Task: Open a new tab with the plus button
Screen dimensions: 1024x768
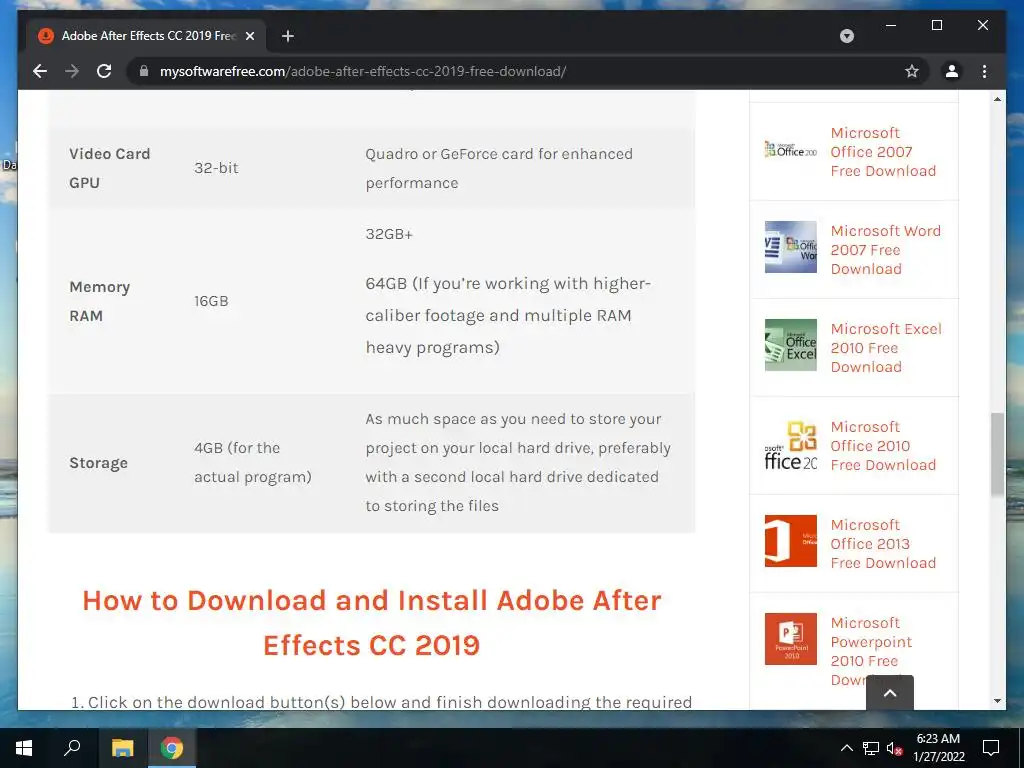Action: coord(287,36)
